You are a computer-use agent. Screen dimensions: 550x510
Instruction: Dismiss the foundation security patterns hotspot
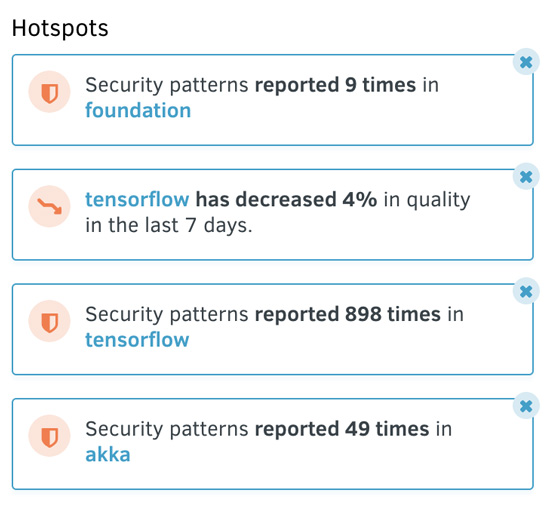tap(526, 62)
